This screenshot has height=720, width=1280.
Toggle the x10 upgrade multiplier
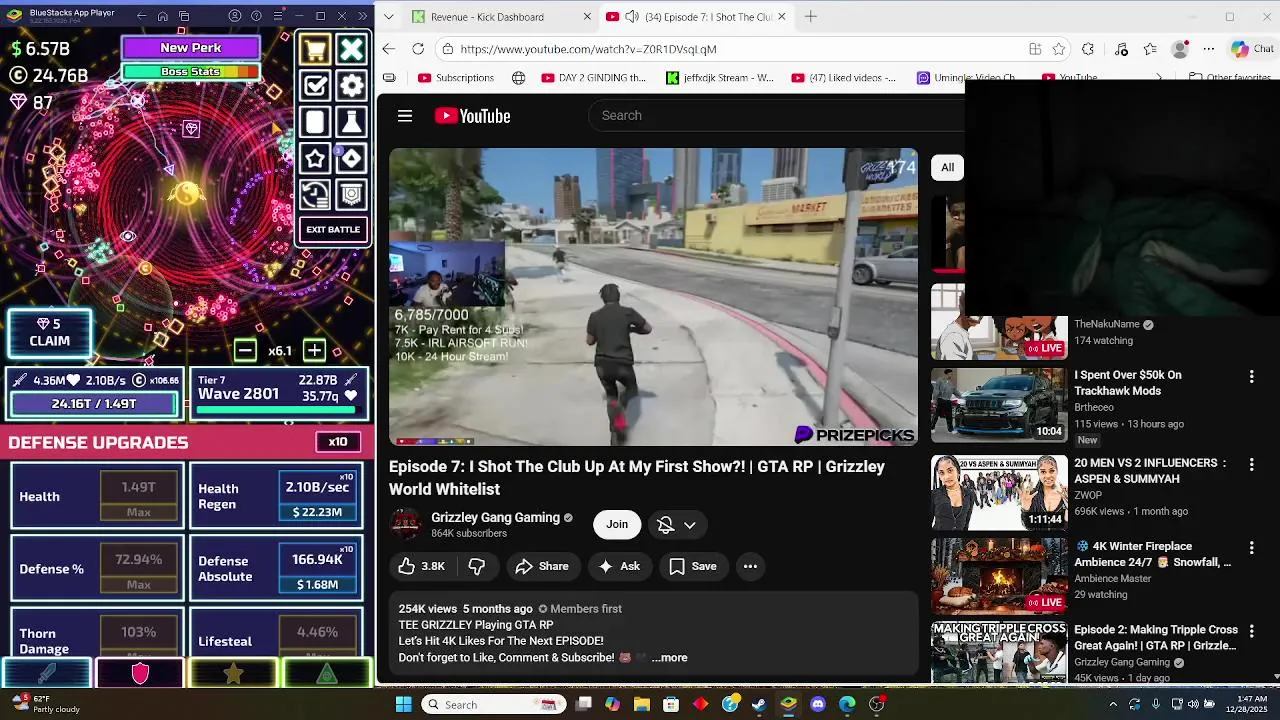coord(338,442)
